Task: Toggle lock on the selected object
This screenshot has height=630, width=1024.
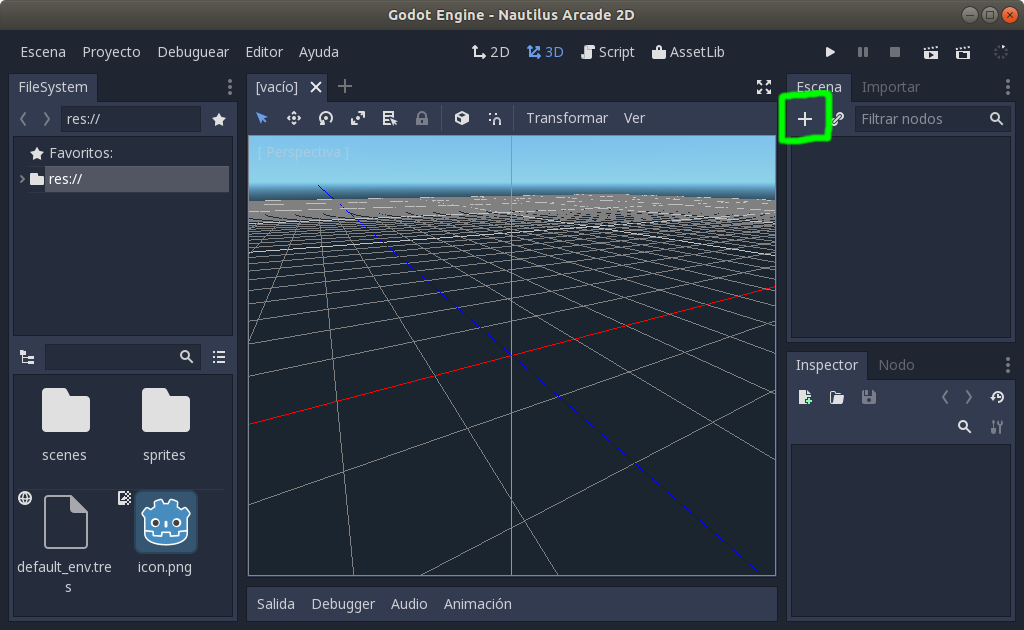Action: (422, 118)
